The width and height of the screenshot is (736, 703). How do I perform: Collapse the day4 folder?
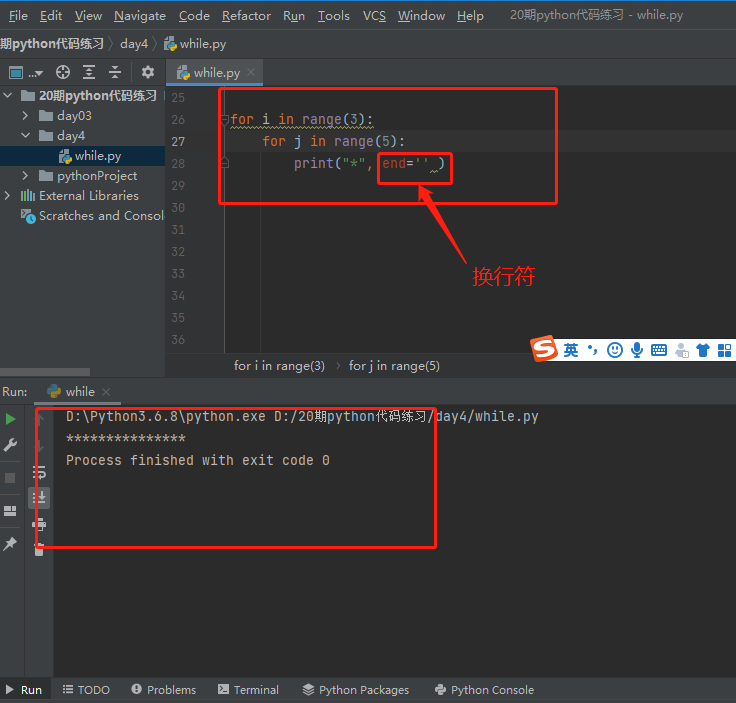(x=26, y=136)
